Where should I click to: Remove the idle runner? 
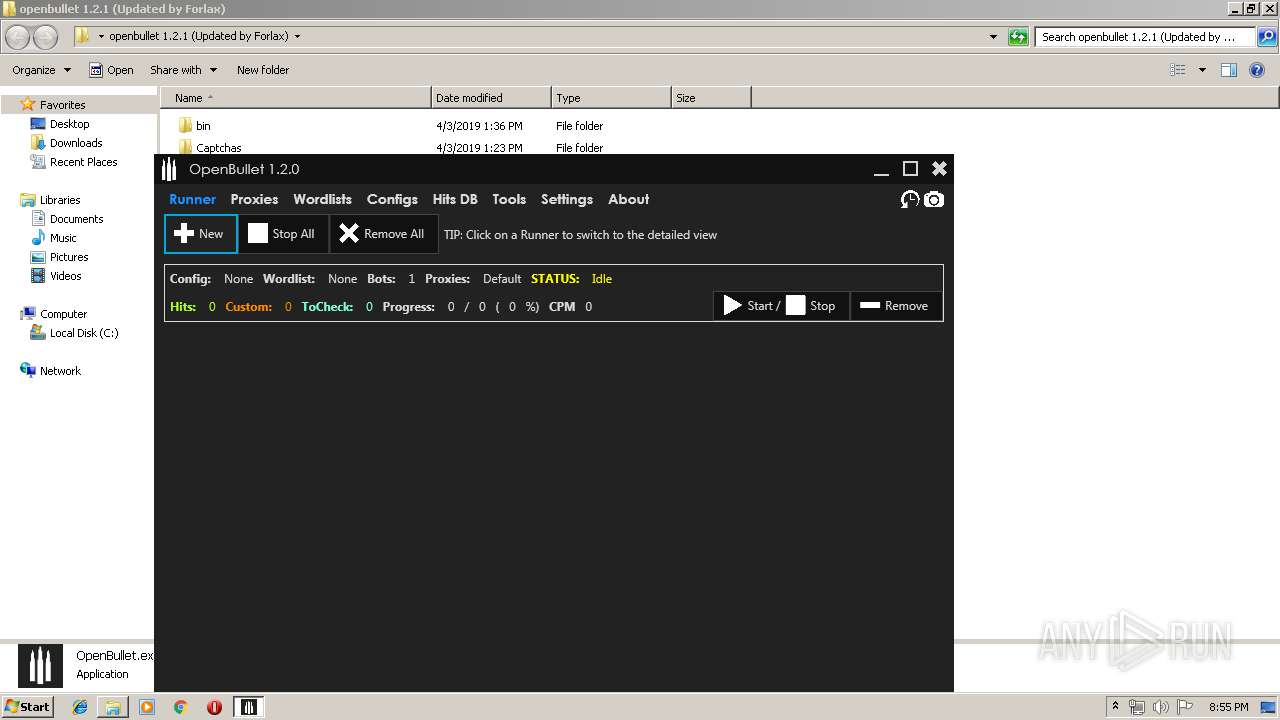pyautogui.click(x=895, y=306)
